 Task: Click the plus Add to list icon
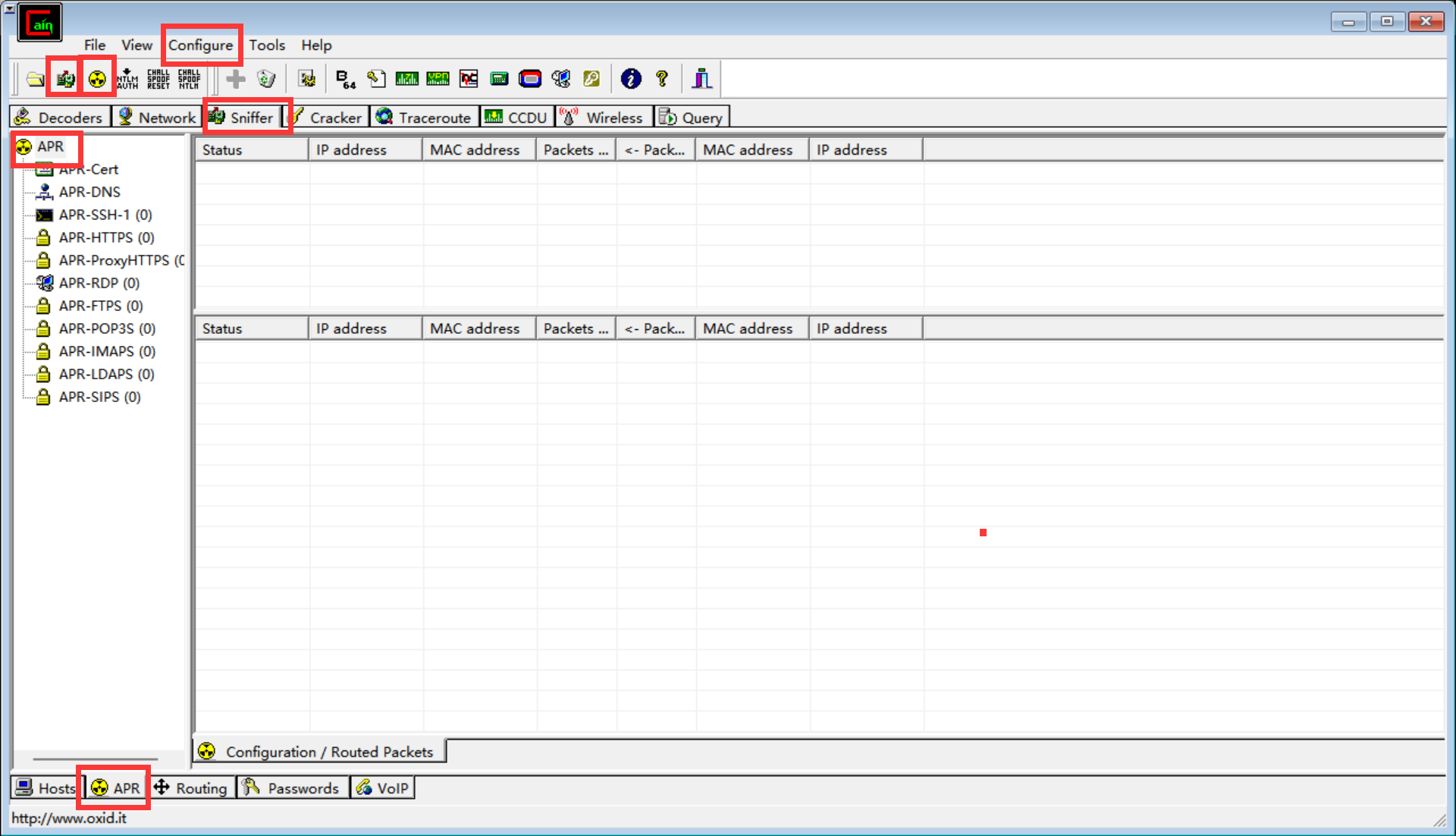[236, 78]
